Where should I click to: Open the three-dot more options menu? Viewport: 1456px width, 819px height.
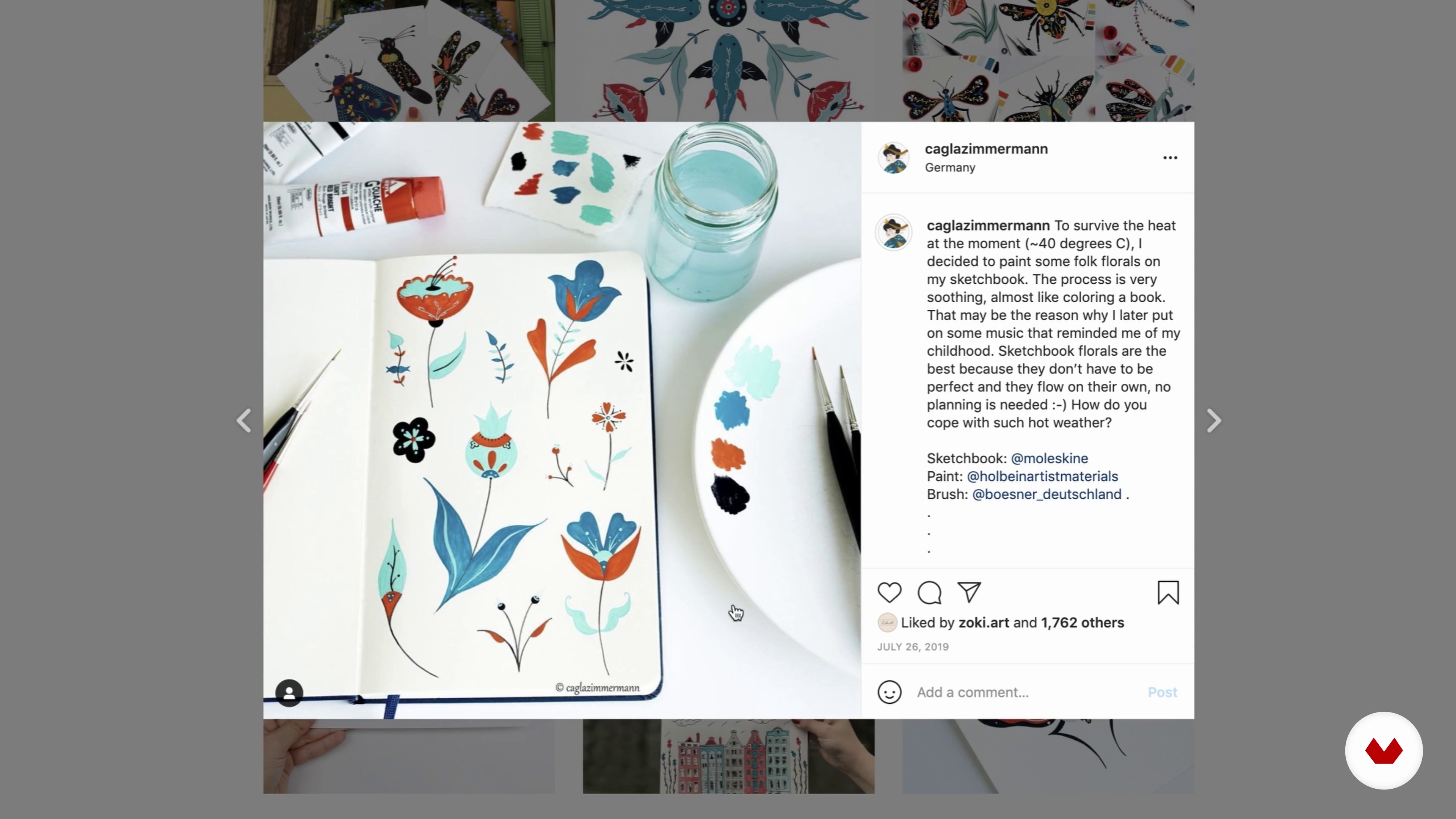click(1170, 158)
